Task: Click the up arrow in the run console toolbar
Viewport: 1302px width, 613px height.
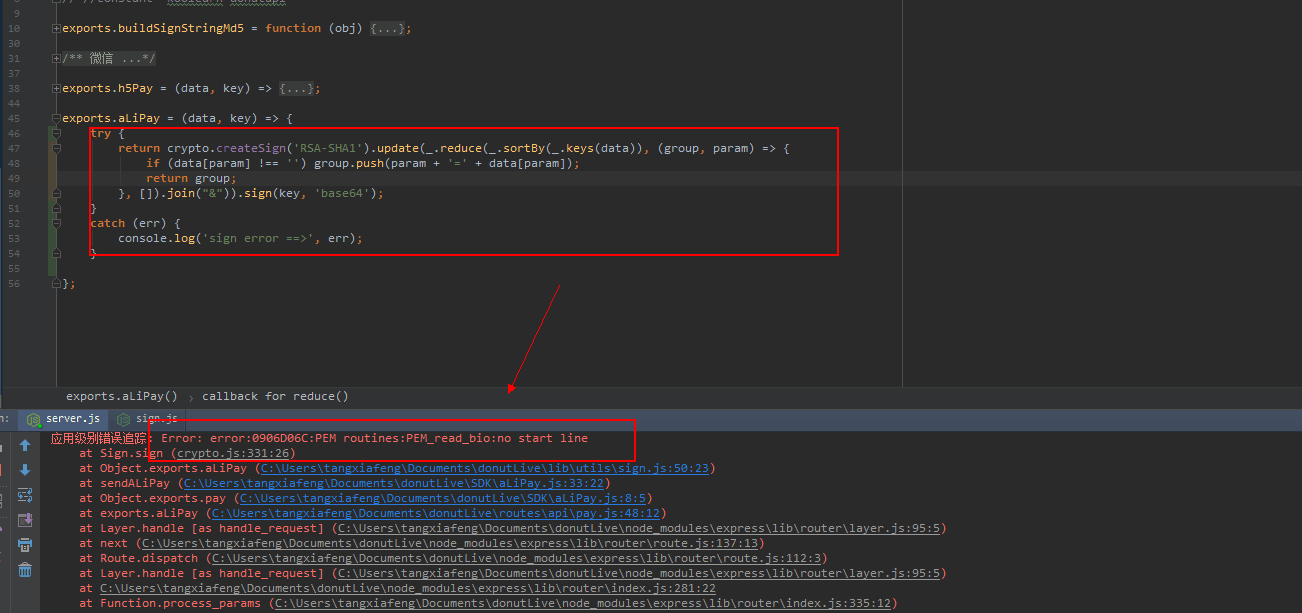Action: [x=25, y=446]
